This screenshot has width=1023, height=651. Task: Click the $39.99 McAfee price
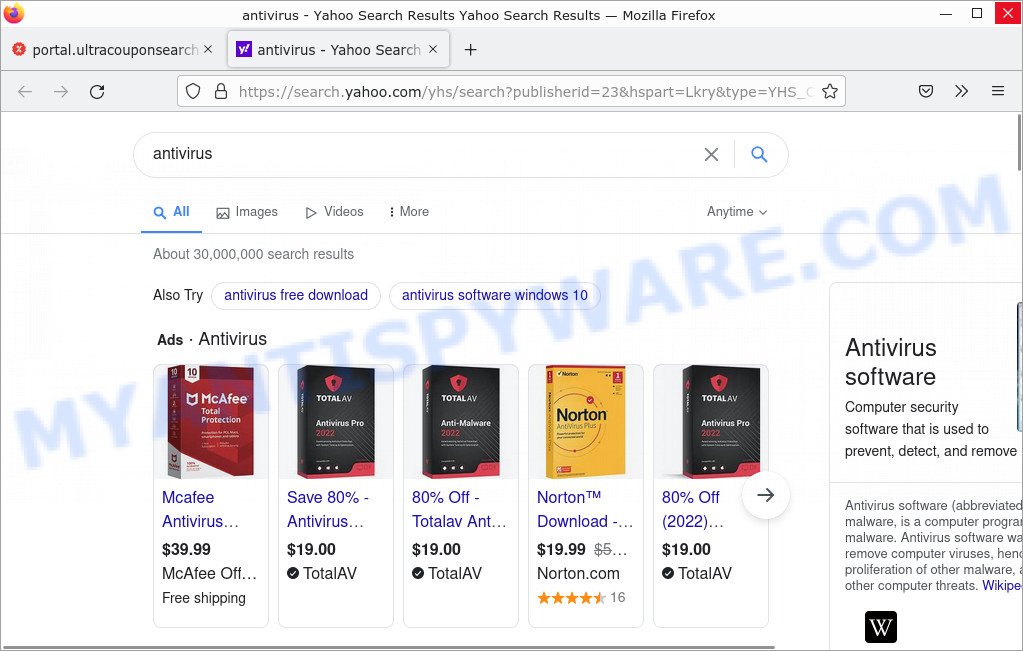(187, 550)
